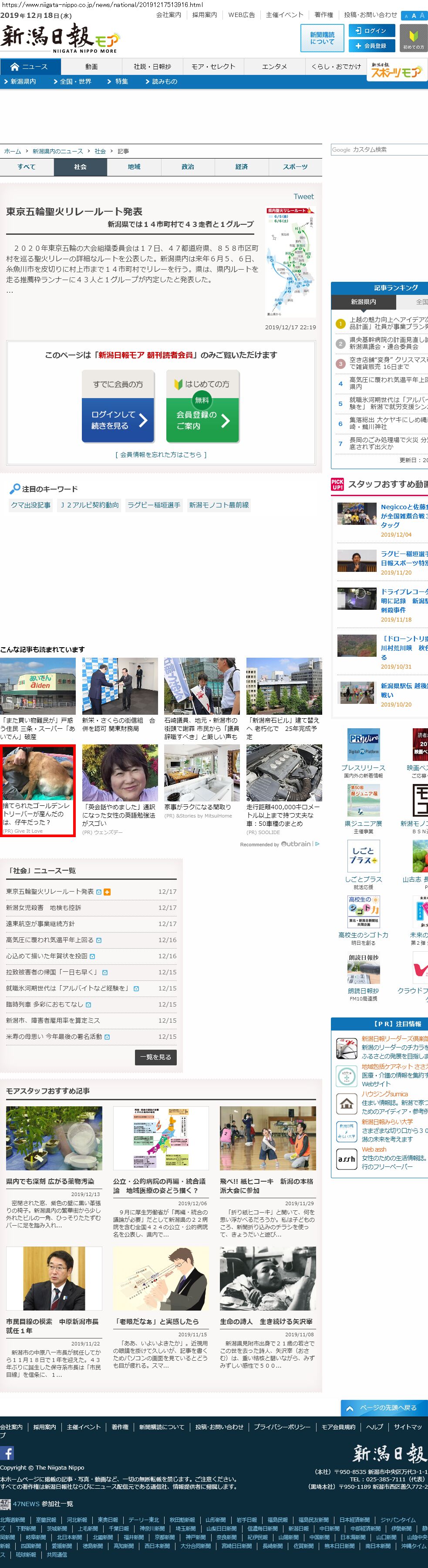Viewport: 428px width, 1568px height.
Task: Click the Niigata Nippo More logo
Action: [x=60, y=38]
